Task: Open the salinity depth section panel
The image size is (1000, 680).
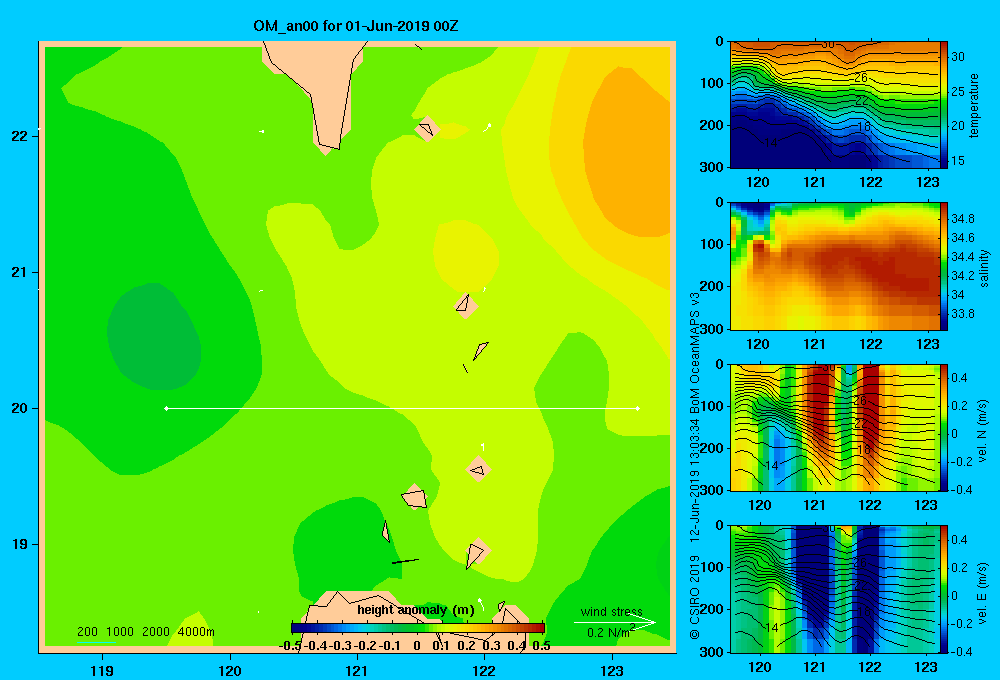Action: point(834,266)
